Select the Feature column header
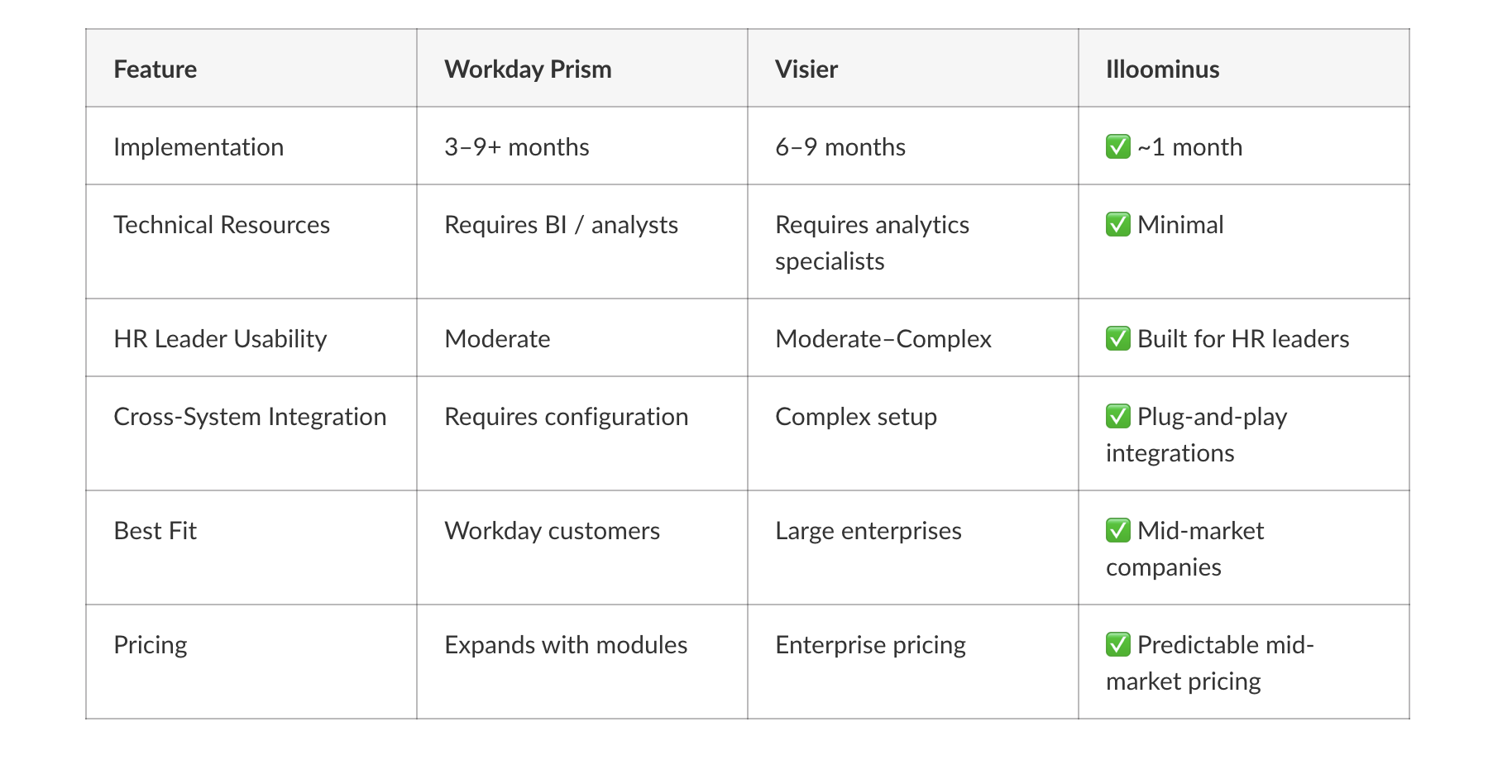The image size is (1512, 784). point(156,69)
